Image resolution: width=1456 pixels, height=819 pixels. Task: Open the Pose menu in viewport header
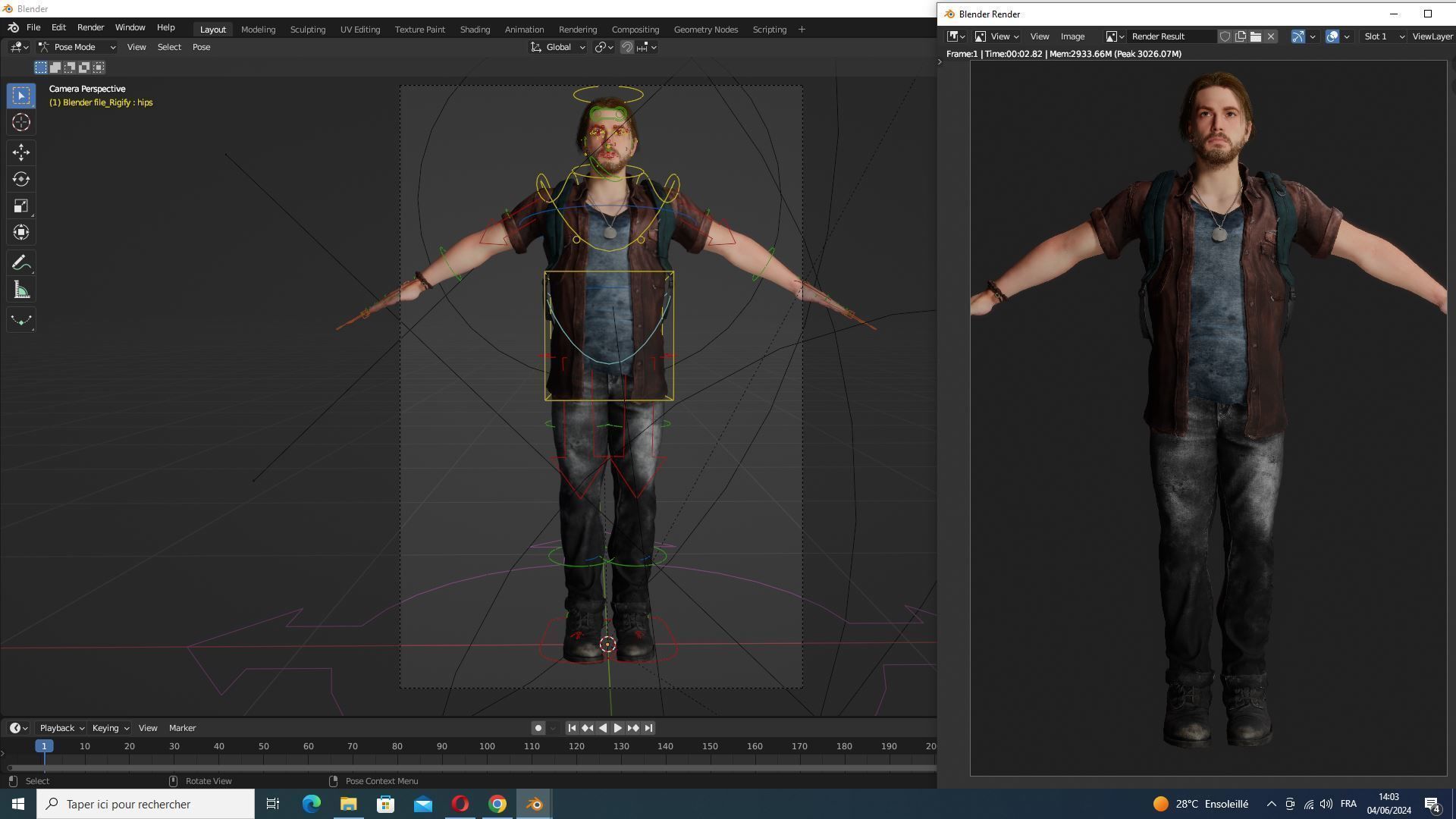[x=201, y=47]
